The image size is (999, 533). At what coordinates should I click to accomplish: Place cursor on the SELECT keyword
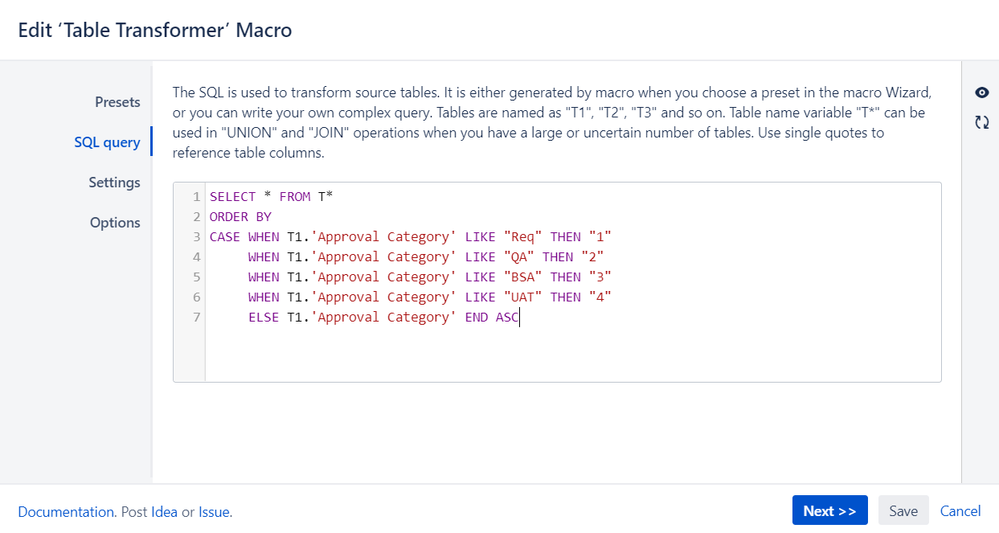tap(232, 197)
